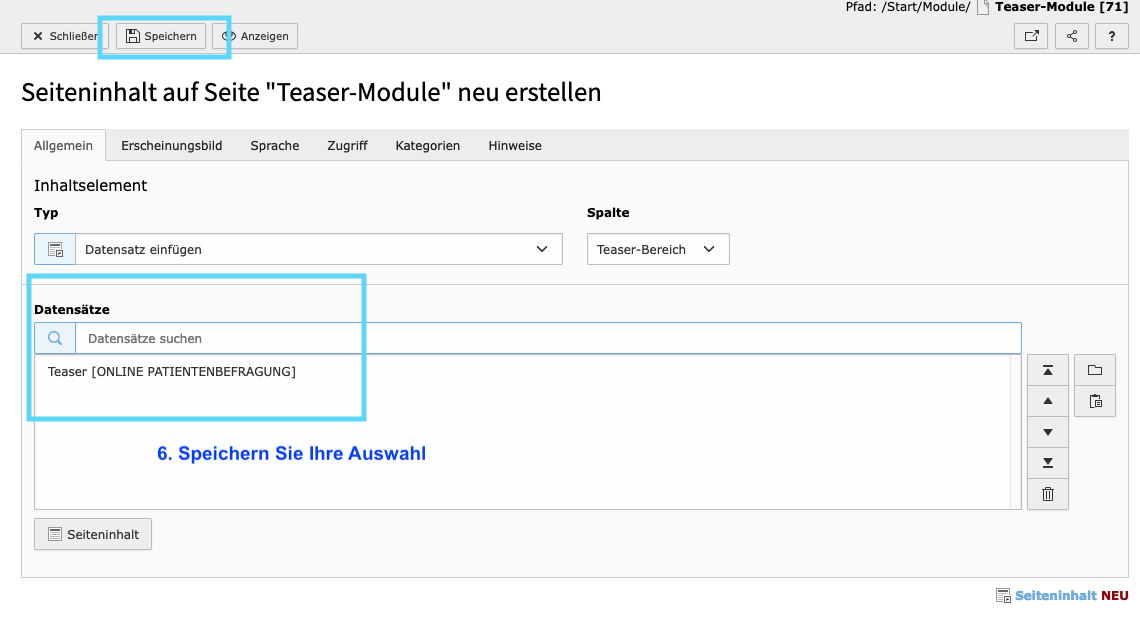Move selected record to bottom
This screenshot has width=1140, height=632.
tap(1047, 463)
